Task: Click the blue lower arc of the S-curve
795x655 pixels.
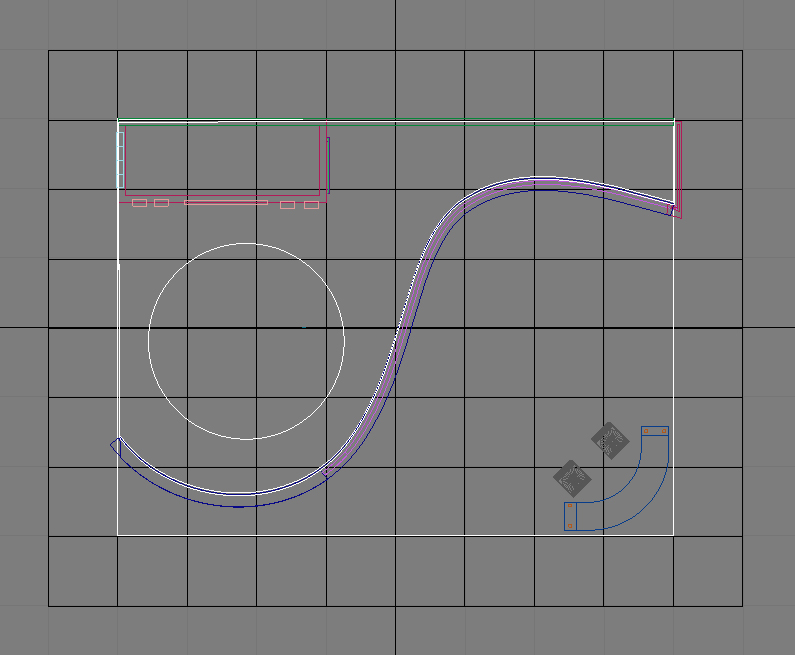Action: tap(235, 506)
